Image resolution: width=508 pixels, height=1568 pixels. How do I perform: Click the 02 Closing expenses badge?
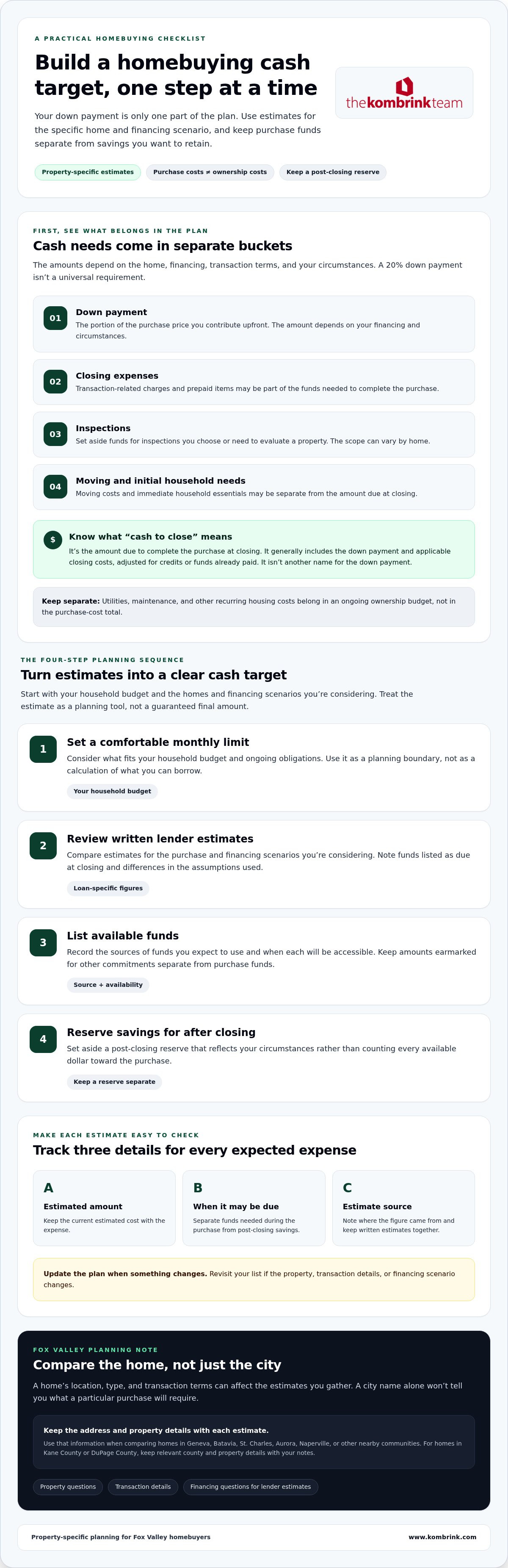55,382
